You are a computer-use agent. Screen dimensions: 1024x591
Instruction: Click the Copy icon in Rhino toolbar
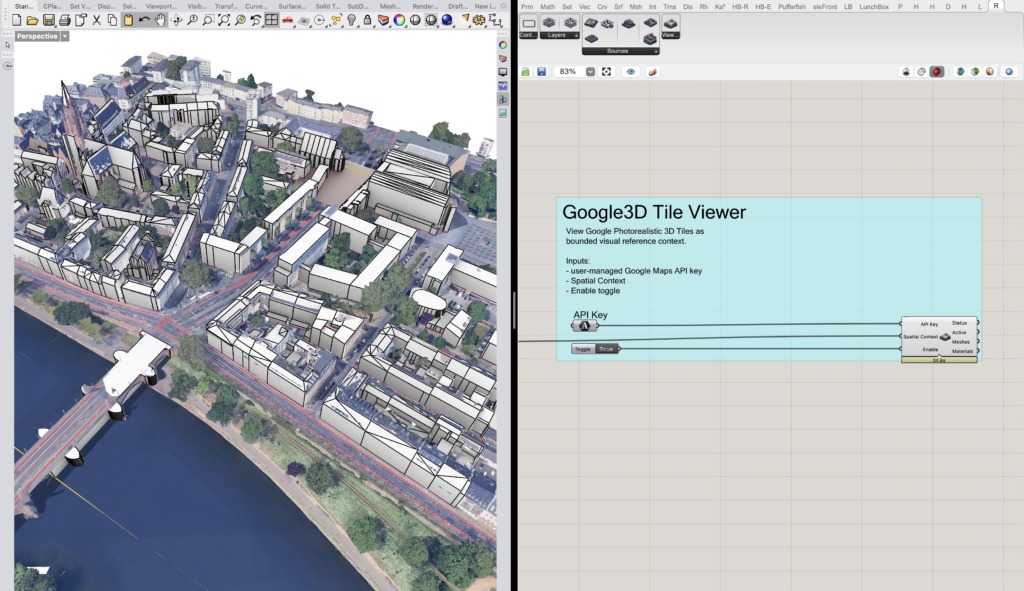coord(112,20)
